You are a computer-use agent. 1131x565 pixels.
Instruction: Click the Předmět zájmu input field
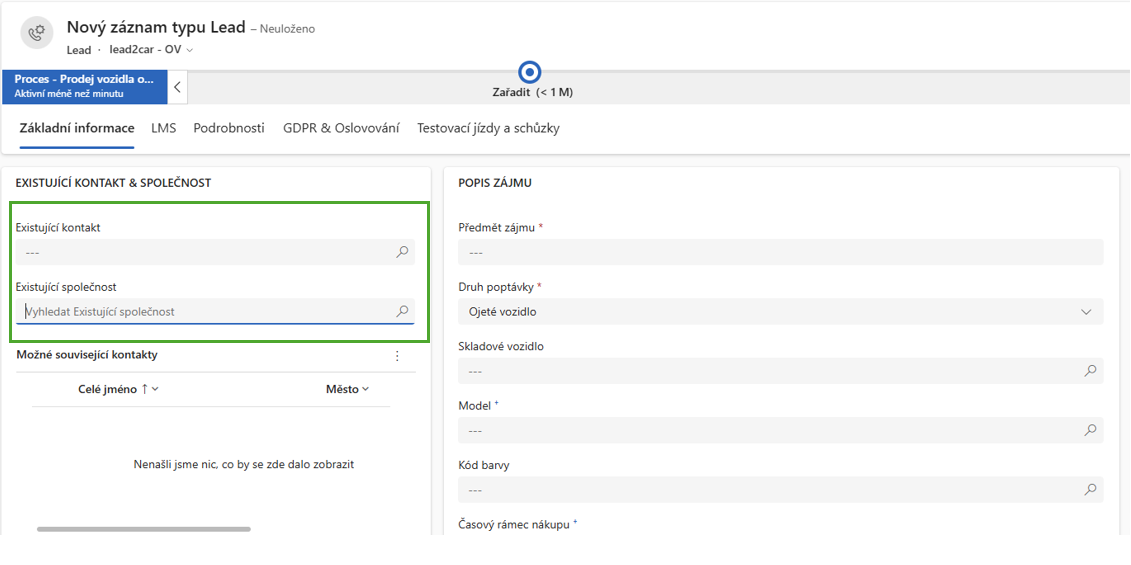[780, 253]
